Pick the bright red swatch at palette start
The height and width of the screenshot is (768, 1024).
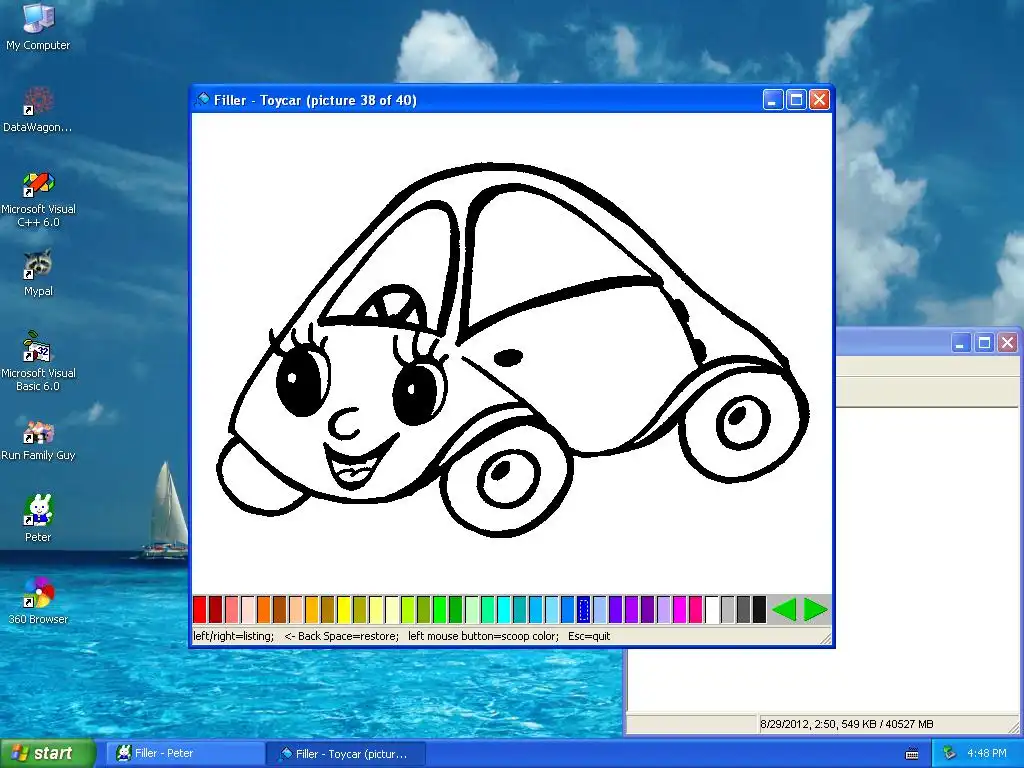[x=200, y=609]
